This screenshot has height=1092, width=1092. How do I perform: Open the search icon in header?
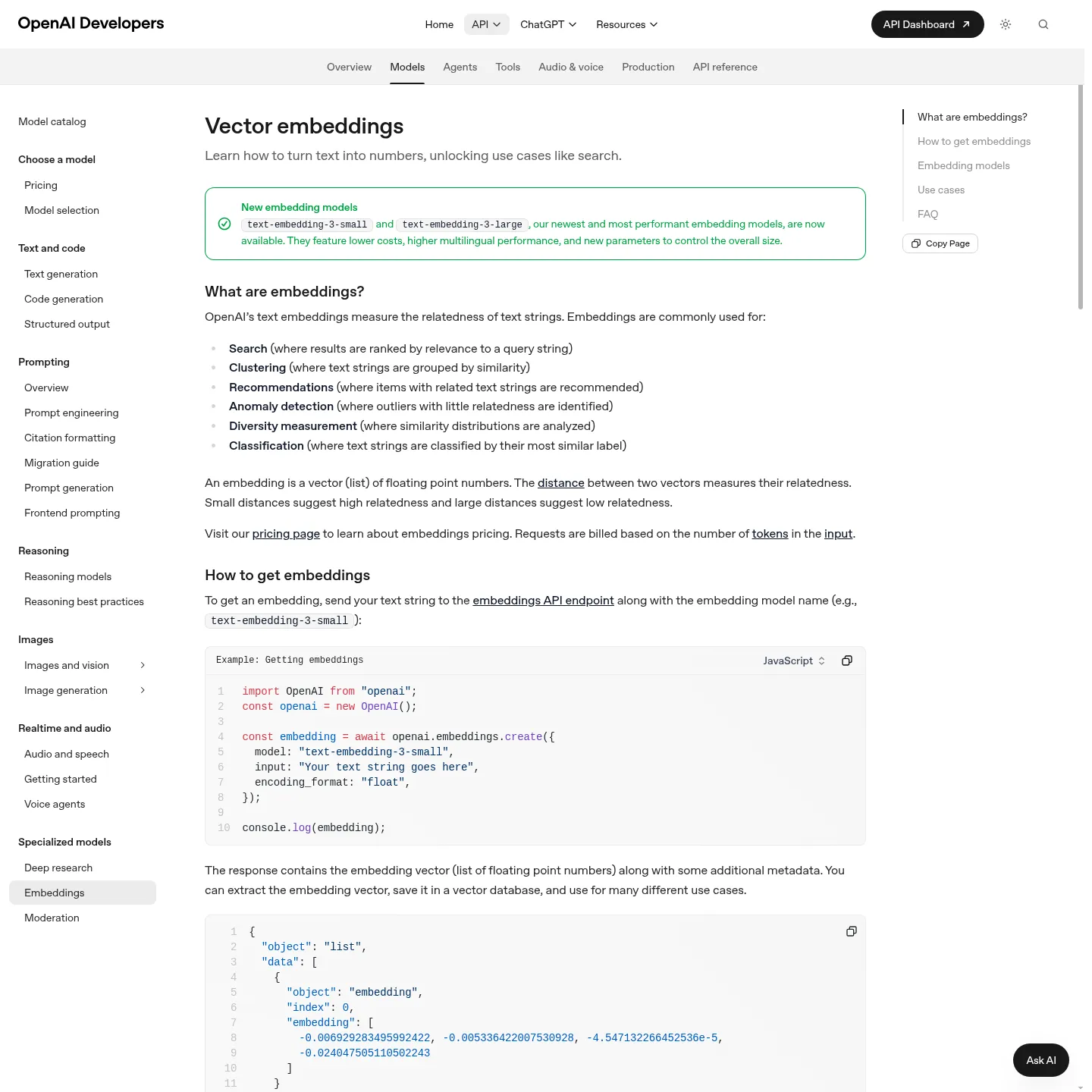click(1043, 24)
